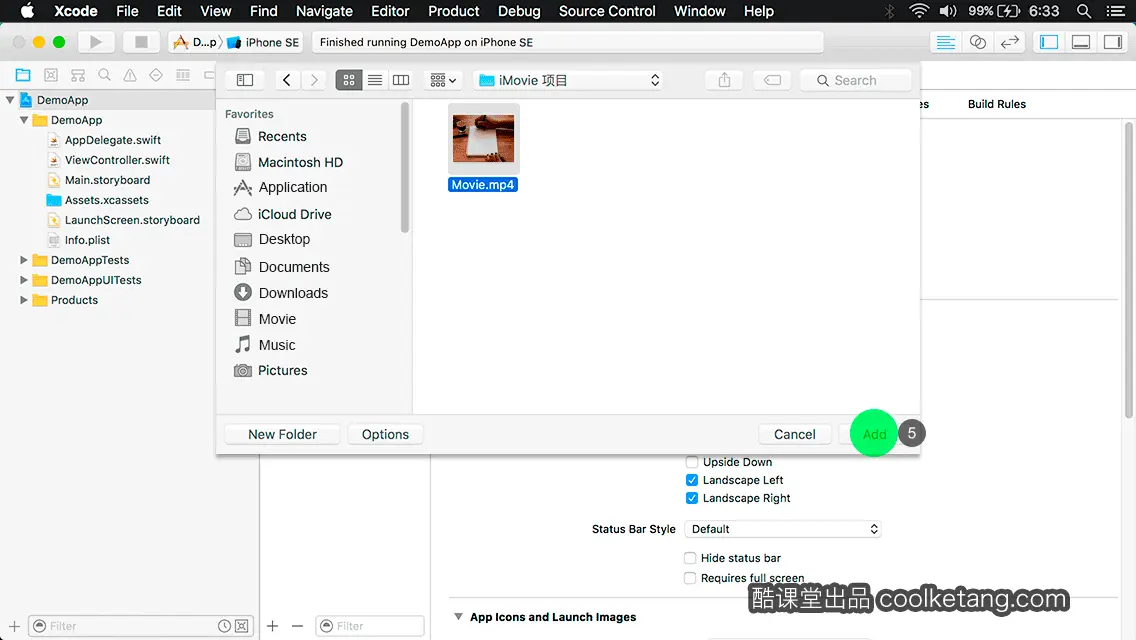Open the File menu
This screenshot has height=640, width=1136.
click(x=127, y=11)
